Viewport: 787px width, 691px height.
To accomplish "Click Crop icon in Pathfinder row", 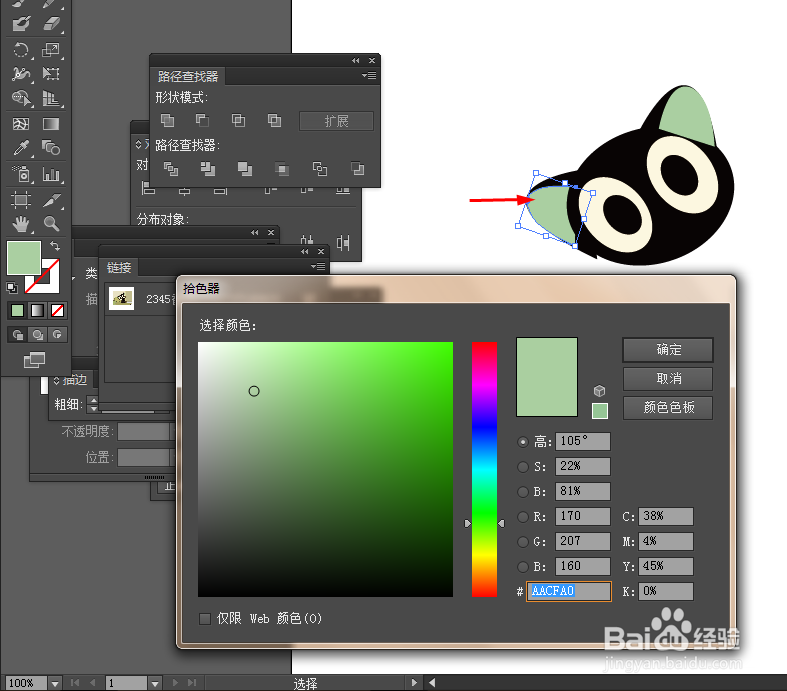I will tap(282, 169).
